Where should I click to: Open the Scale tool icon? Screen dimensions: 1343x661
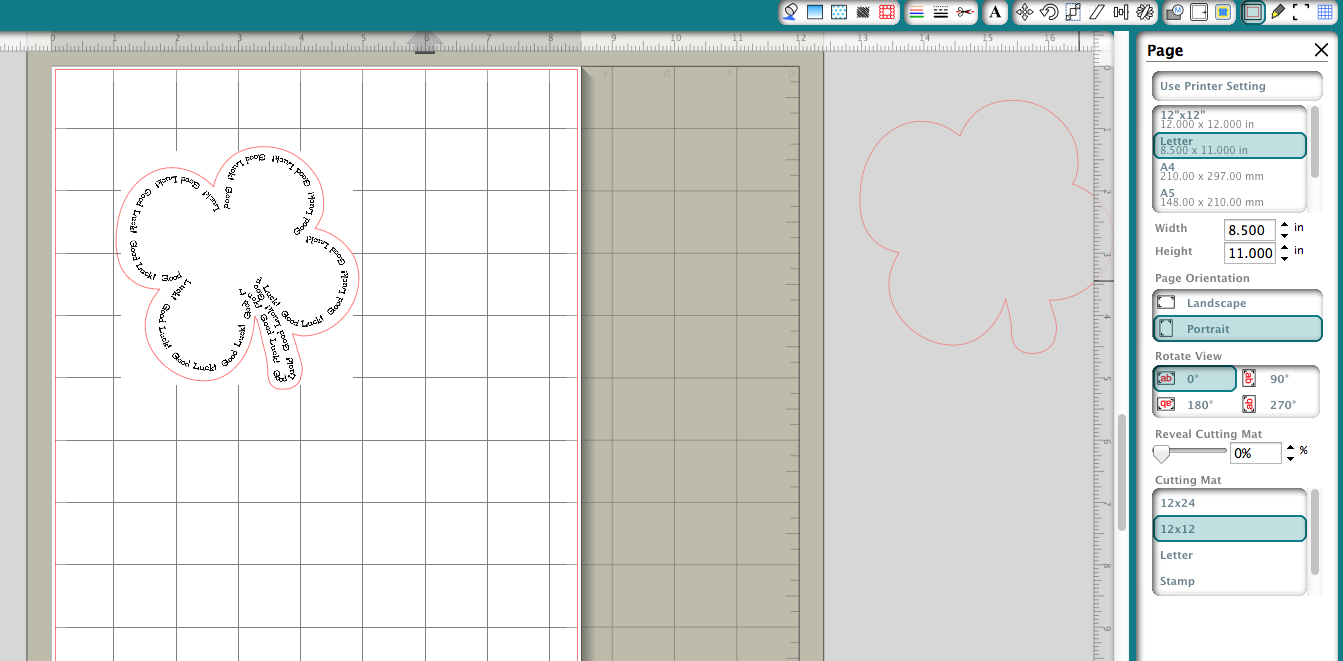coord(1073,12)
